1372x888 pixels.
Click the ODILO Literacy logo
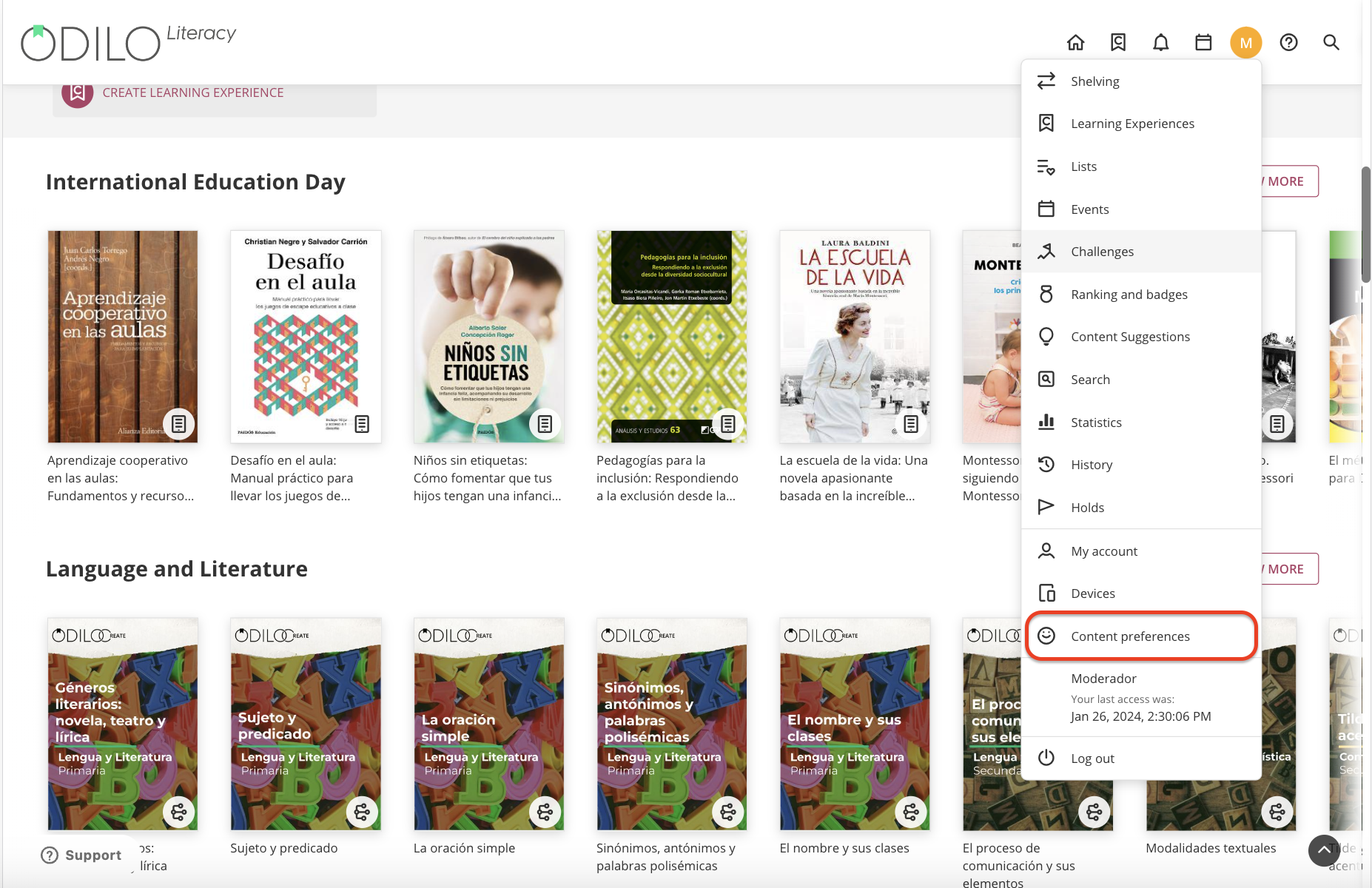[x=128, y=42]
